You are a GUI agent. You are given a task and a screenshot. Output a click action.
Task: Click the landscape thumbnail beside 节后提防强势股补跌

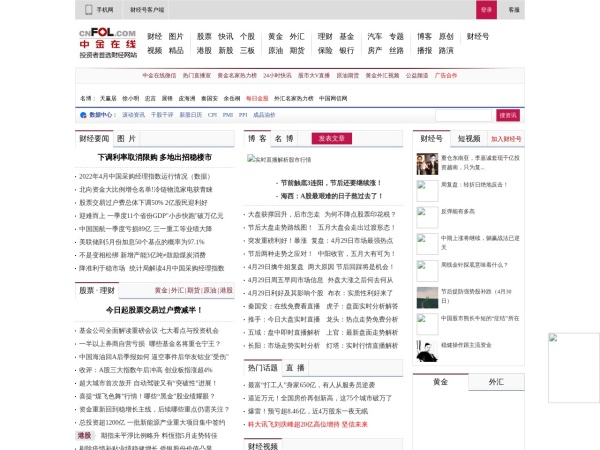pyautogui.click(x=427, y=298)
